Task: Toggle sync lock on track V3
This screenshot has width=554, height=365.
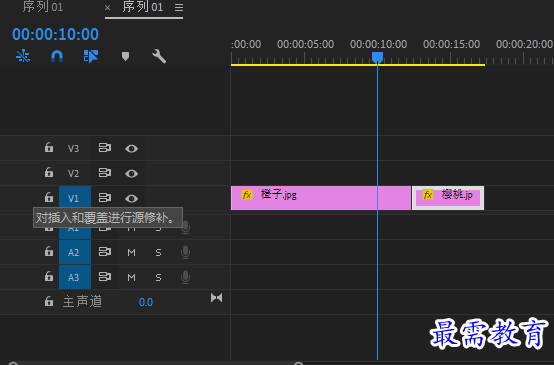Action: tap(105, 147)
